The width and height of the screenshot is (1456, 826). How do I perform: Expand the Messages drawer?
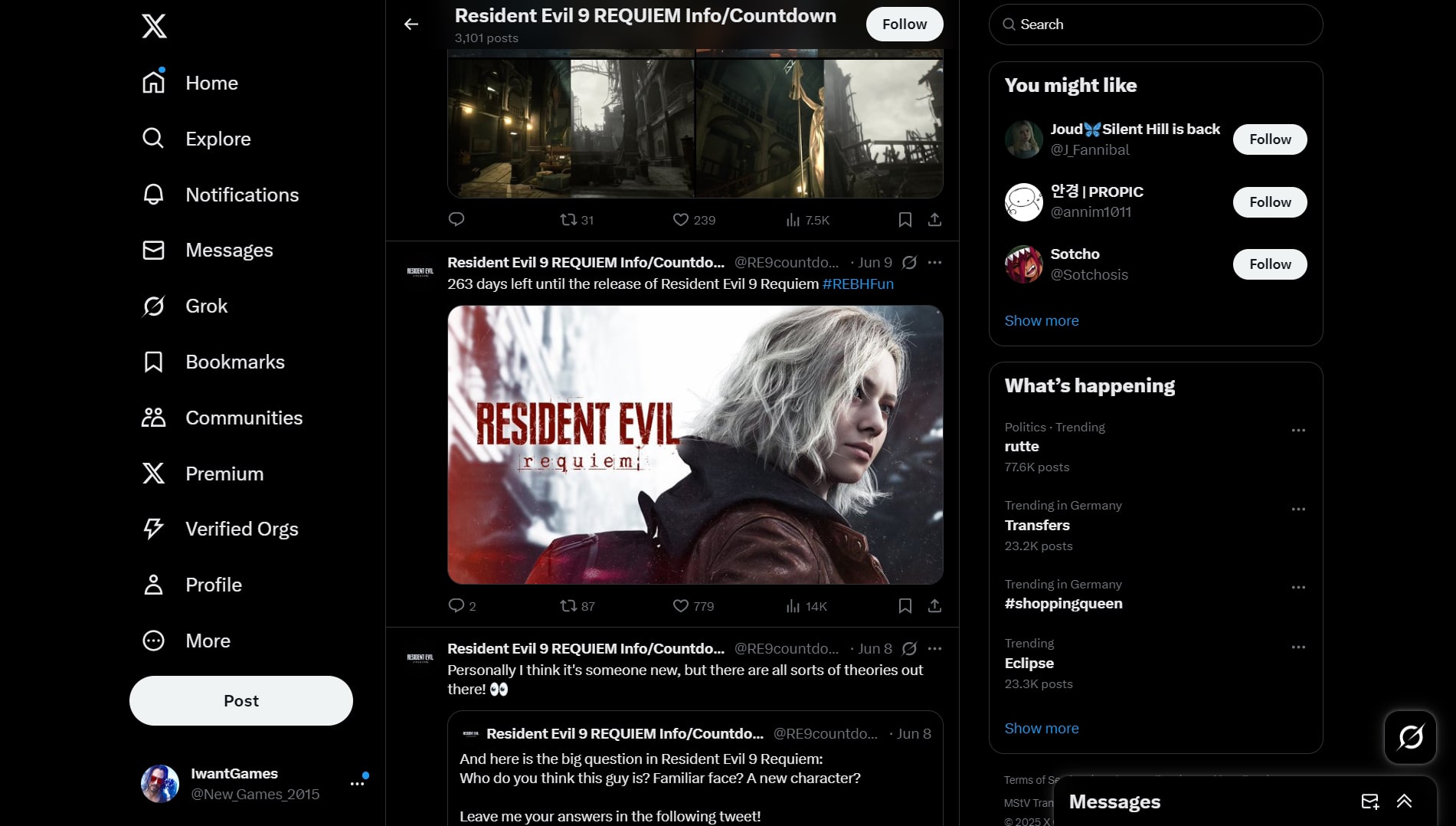(x=1404, y=801)
